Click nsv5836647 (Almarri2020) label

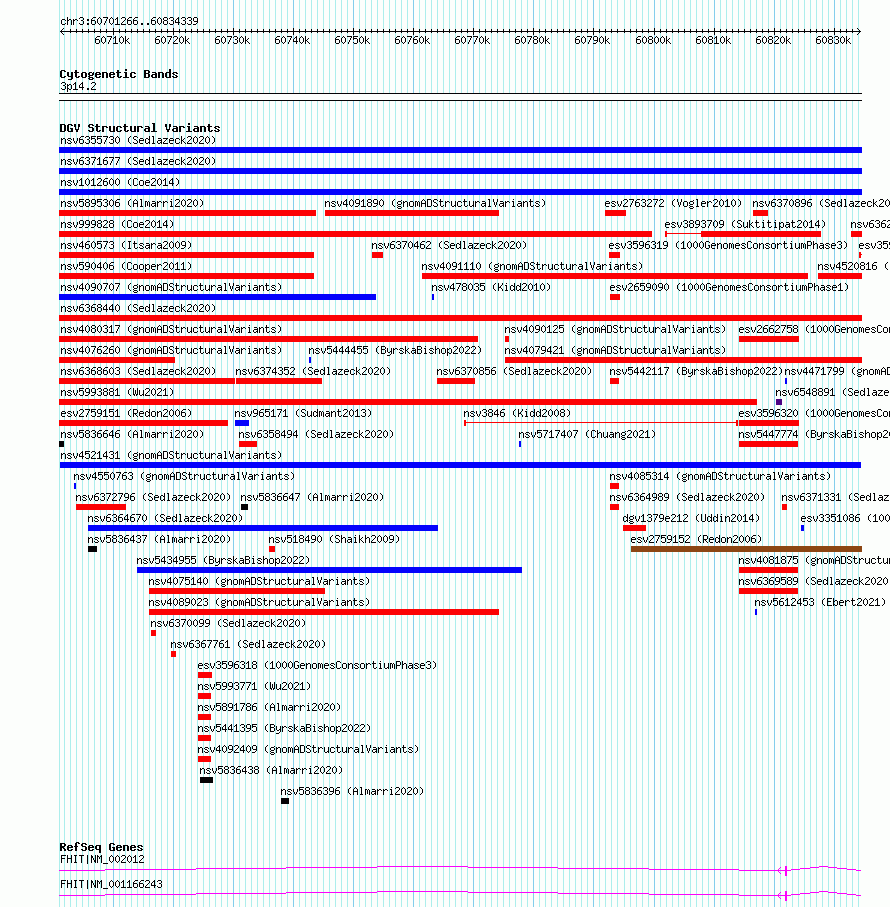tap(312, 497)
